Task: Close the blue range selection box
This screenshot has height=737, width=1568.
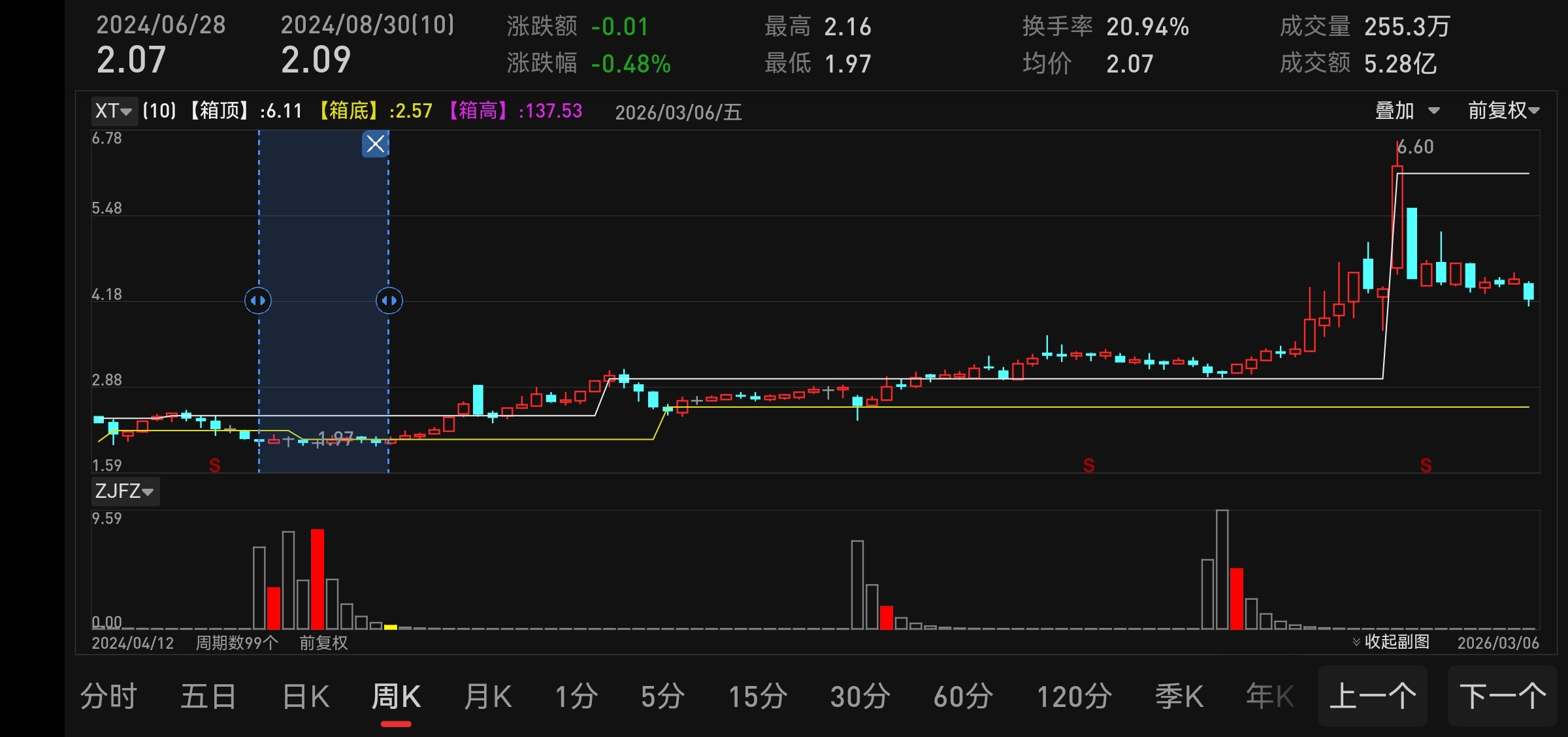Action: coord(375,144)
